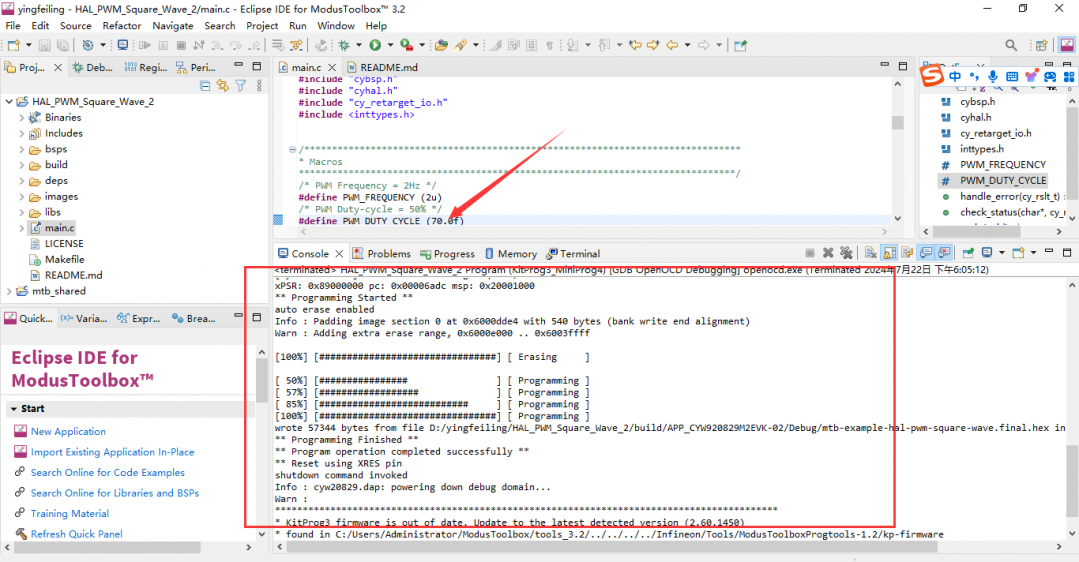
Task: Select PWM_FREQUENCY in the Outline view
Action: pos(1003,165)
